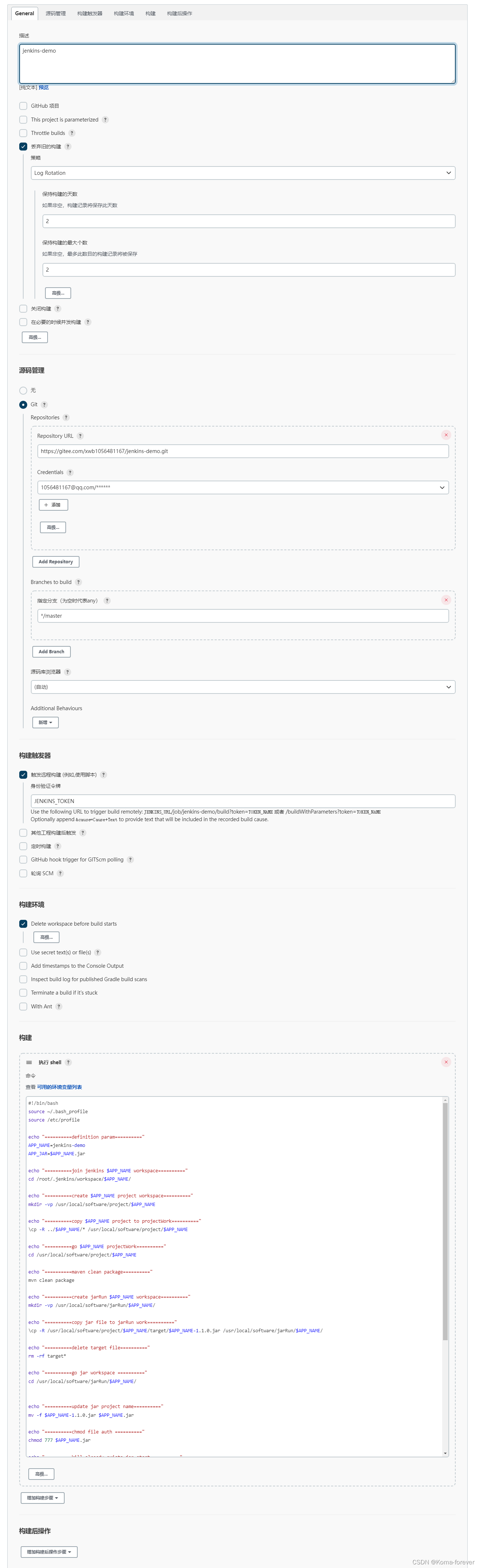This screenshot has height=1568, width=480.
Task: Click help icon next to Throttle builds
Action: coord(72,133)
